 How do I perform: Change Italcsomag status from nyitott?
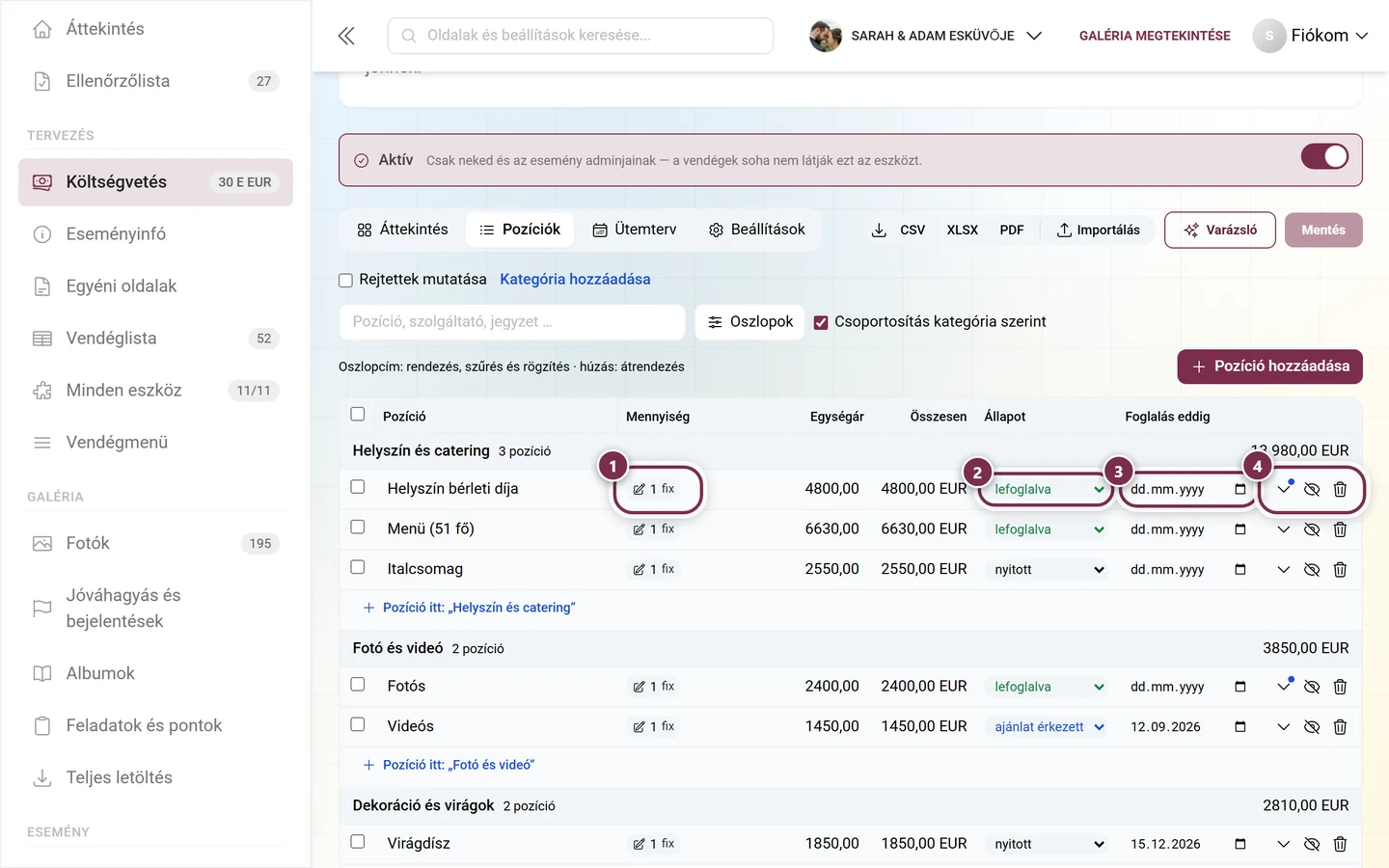(1048, 570)
